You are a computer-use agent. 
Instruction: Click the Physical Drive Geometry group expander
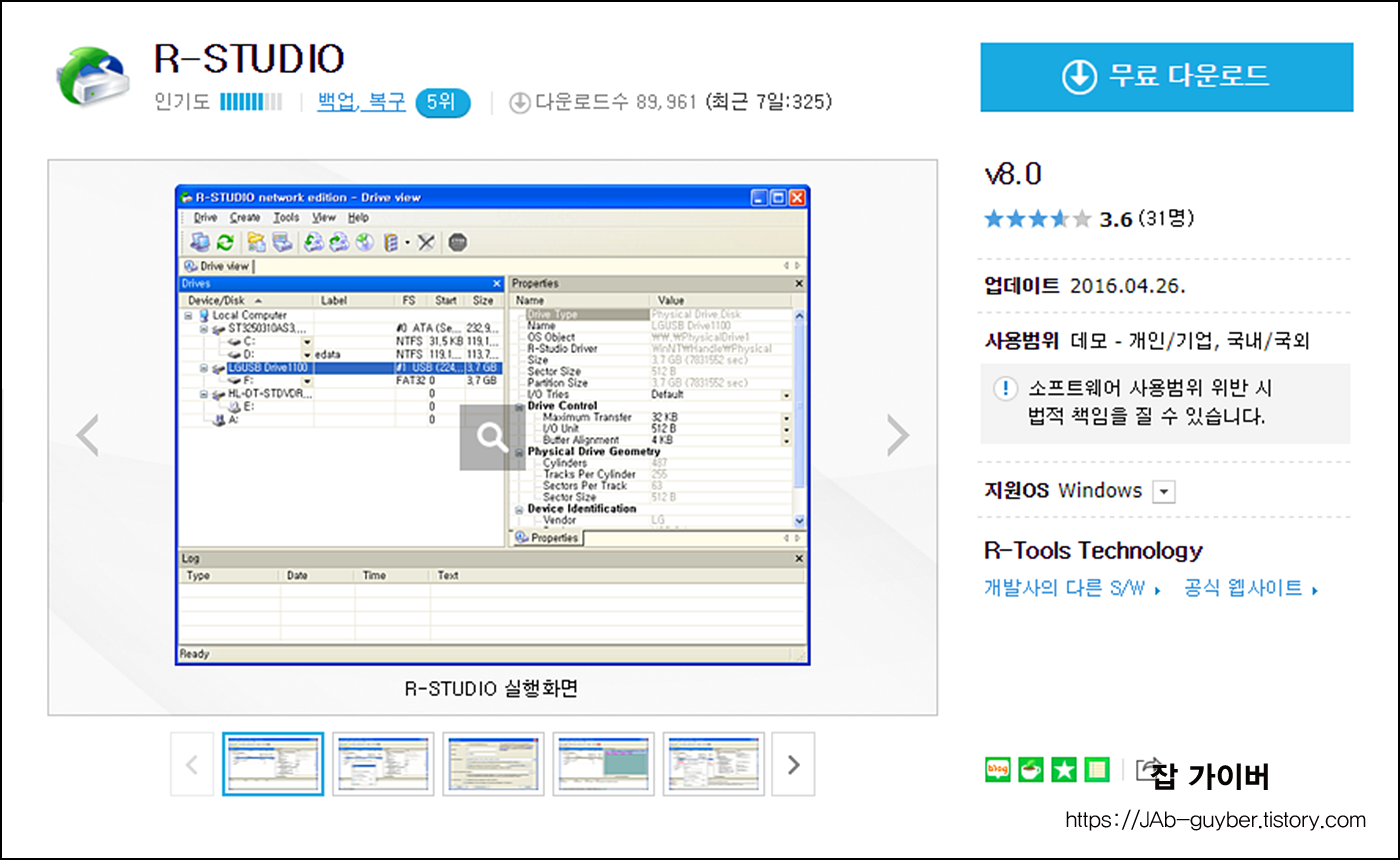click(519, 452)
